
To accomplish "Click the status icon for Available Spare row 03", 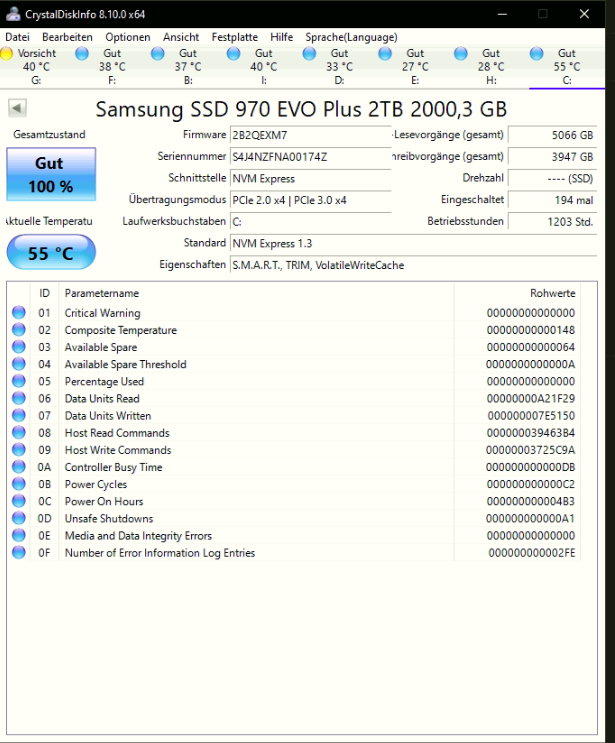I will pos(18,347).
